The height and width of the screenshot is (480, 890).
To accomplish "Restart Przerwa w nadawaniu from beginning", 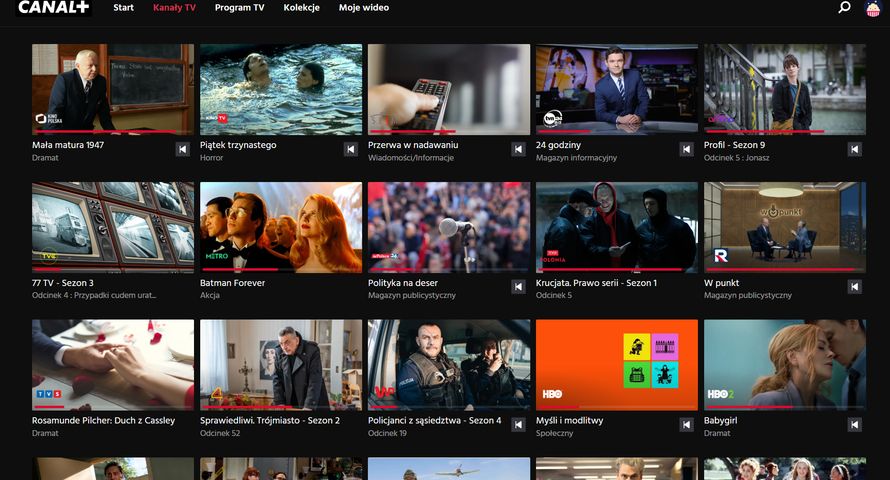I will (x=518, y=149).
